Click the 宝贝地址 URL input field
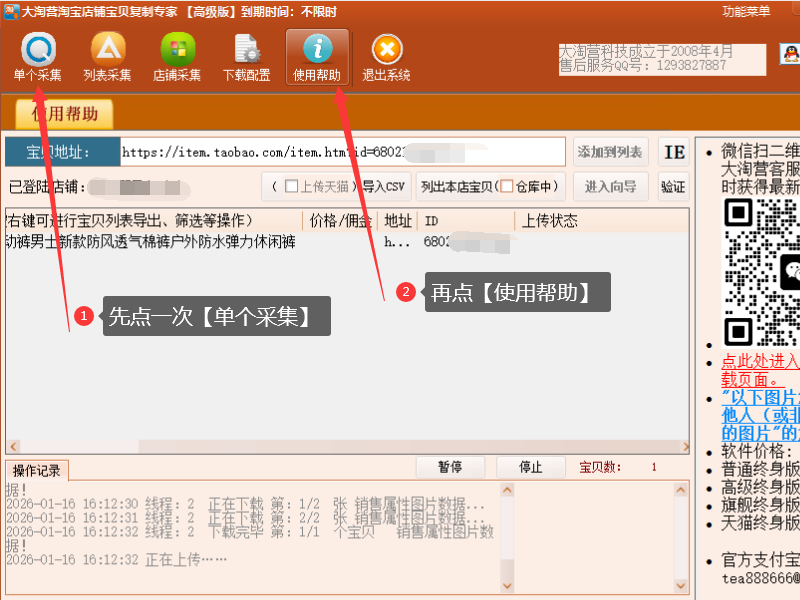The image size is (800, 600). point(342,152)
